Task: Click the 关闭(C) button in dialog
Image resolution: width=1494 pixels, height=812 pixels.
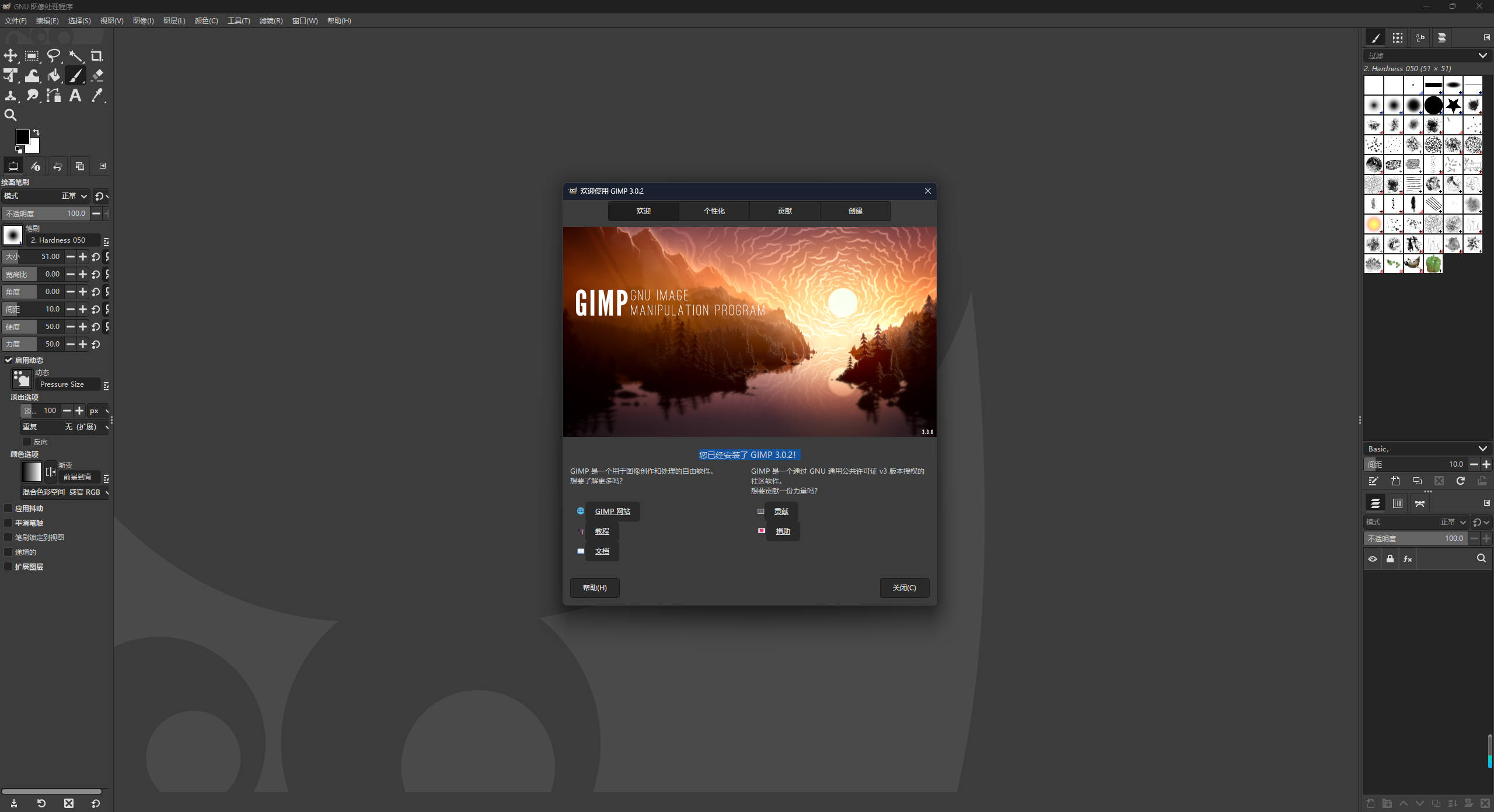Action: point(904,588)
